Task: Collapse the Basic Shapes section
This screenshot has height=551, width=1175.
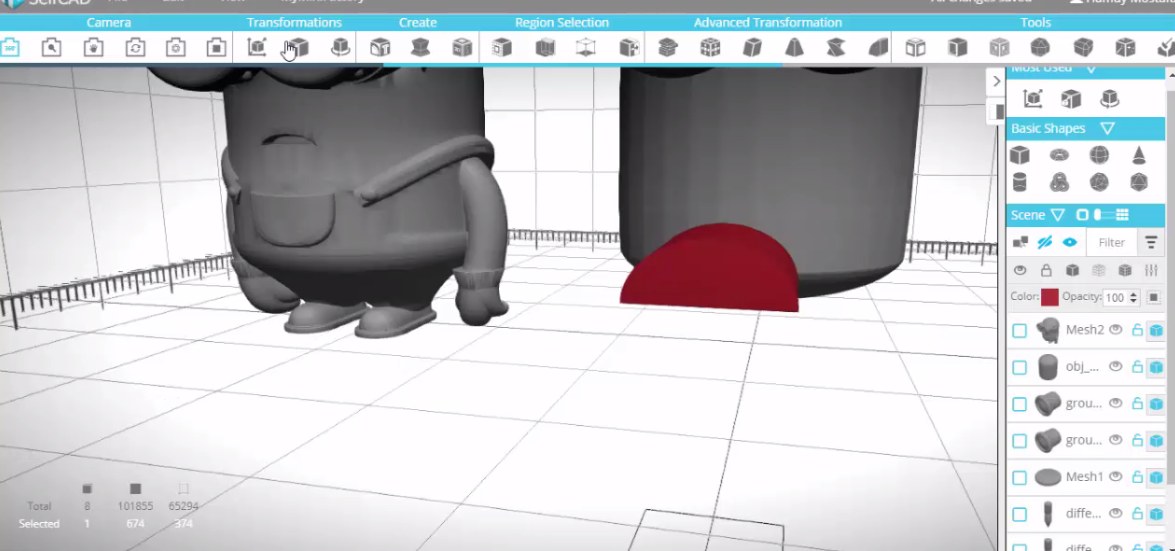Action: (1108, 129)
